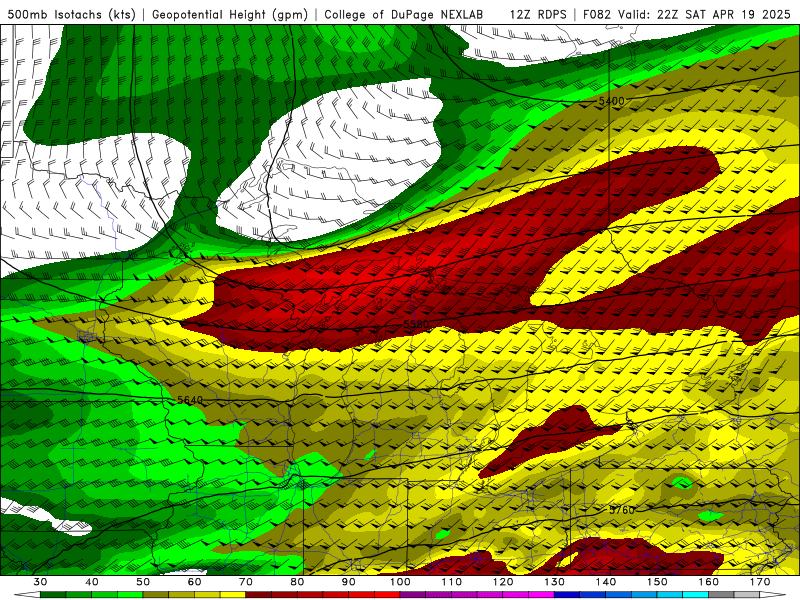The width and height of the screenshot is (800, 600).
Task: Click the 110 value on the color scale
Action: tap(452, 582)
